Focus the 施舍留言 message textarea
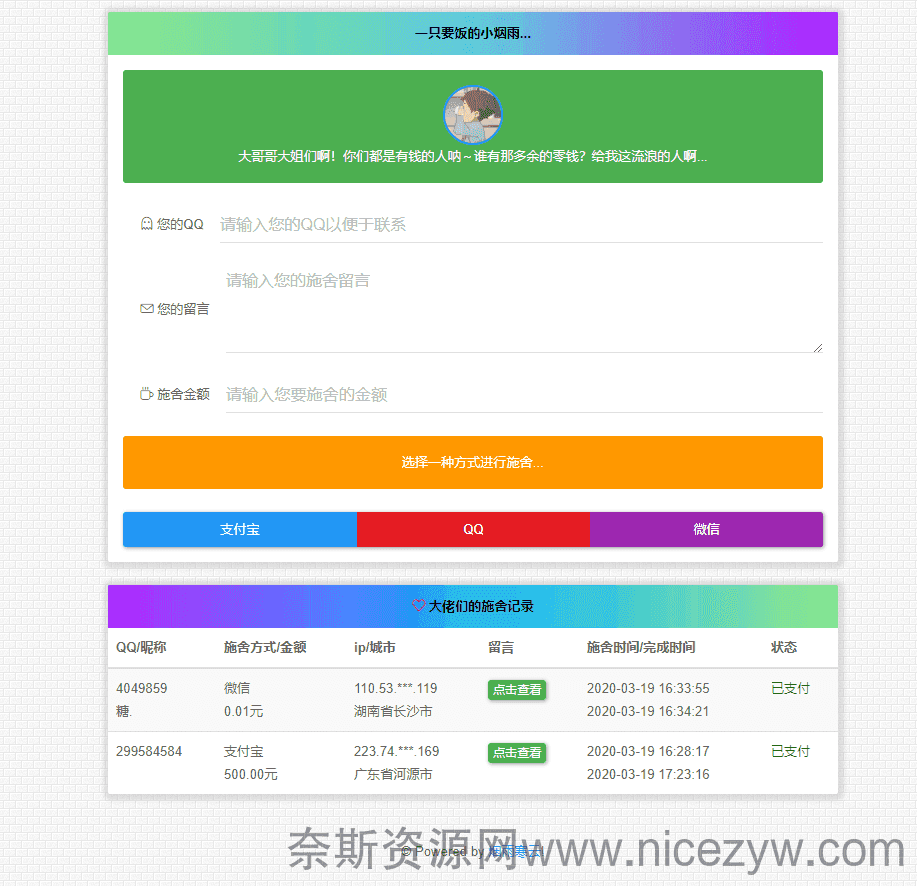 524,308
